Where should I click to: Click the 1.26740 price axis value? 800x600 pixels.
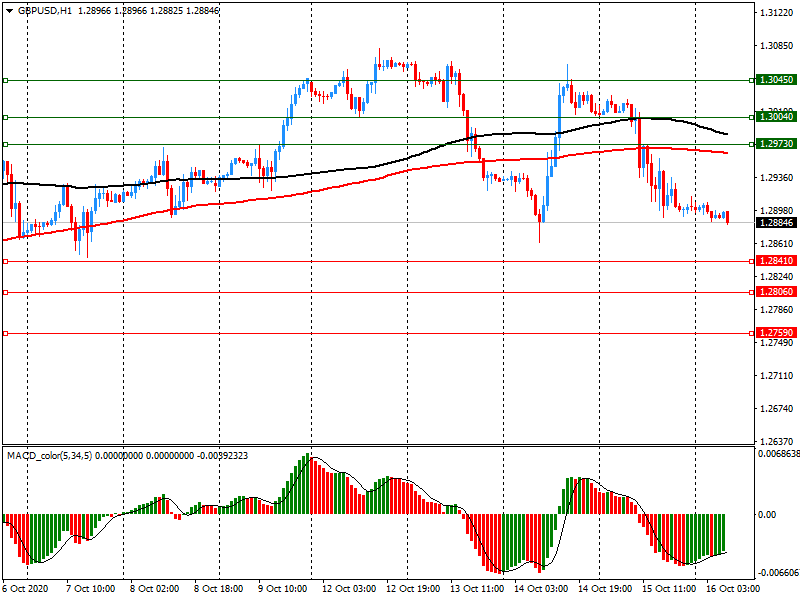click(x=777, y=409)
